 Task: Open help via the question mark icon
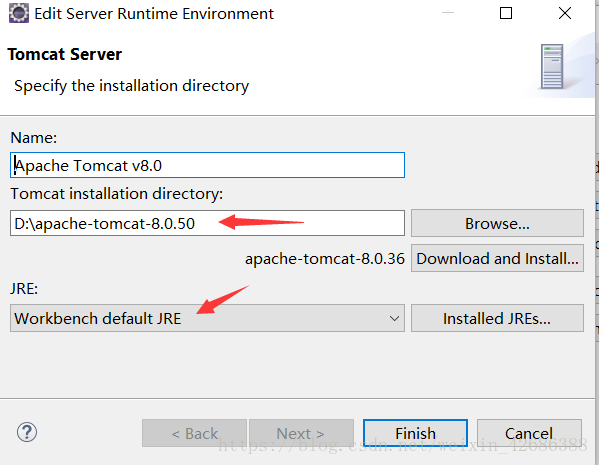click(27, 433)
